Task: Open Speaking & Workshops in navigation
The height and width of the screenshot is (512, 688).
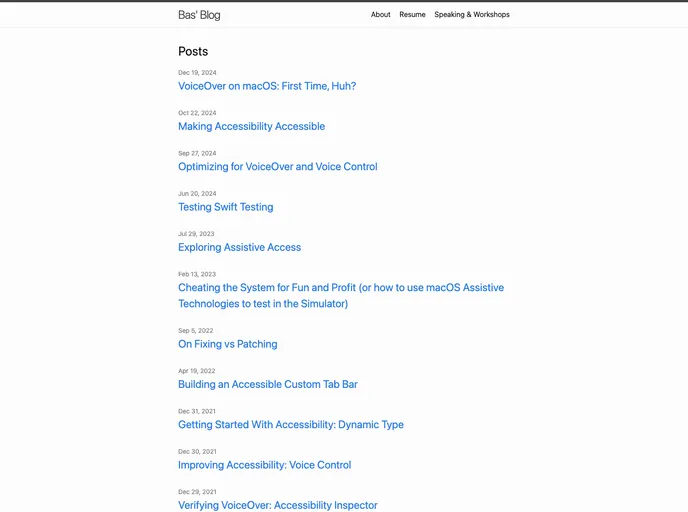Action: pos(471,15)
